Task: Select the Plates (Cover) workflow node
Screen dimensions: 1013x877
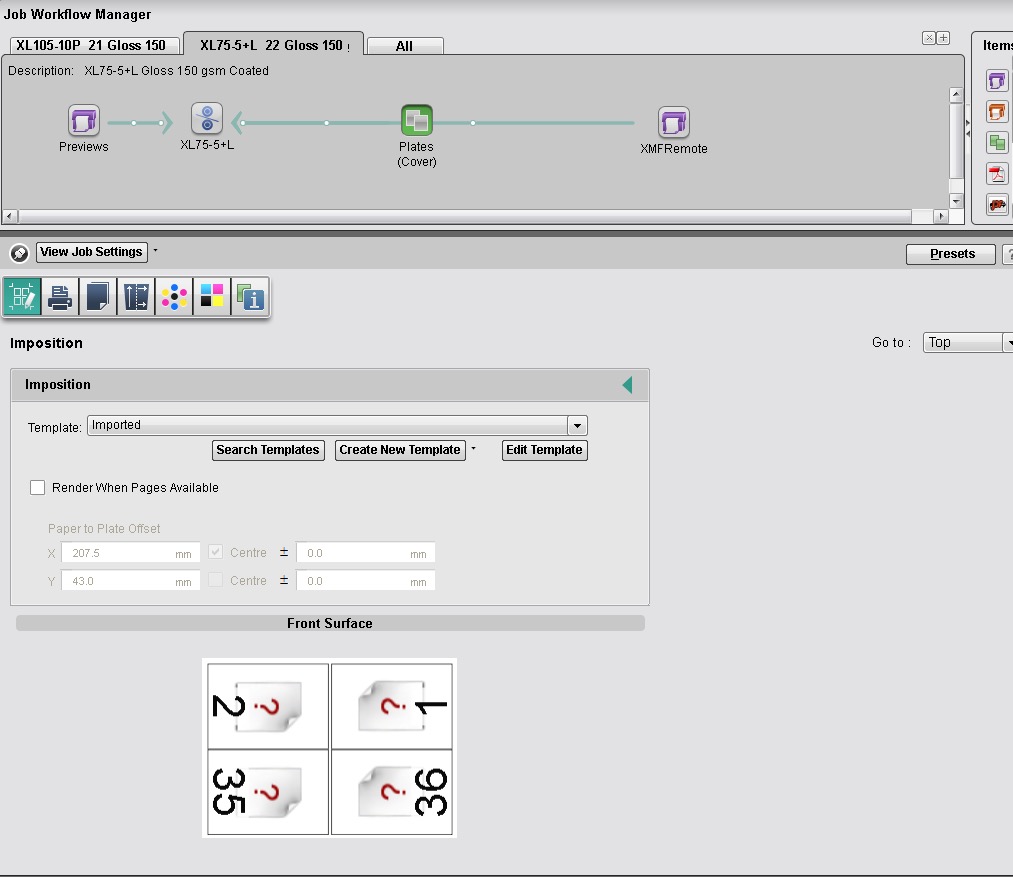Action: click(x=416, y=122)
